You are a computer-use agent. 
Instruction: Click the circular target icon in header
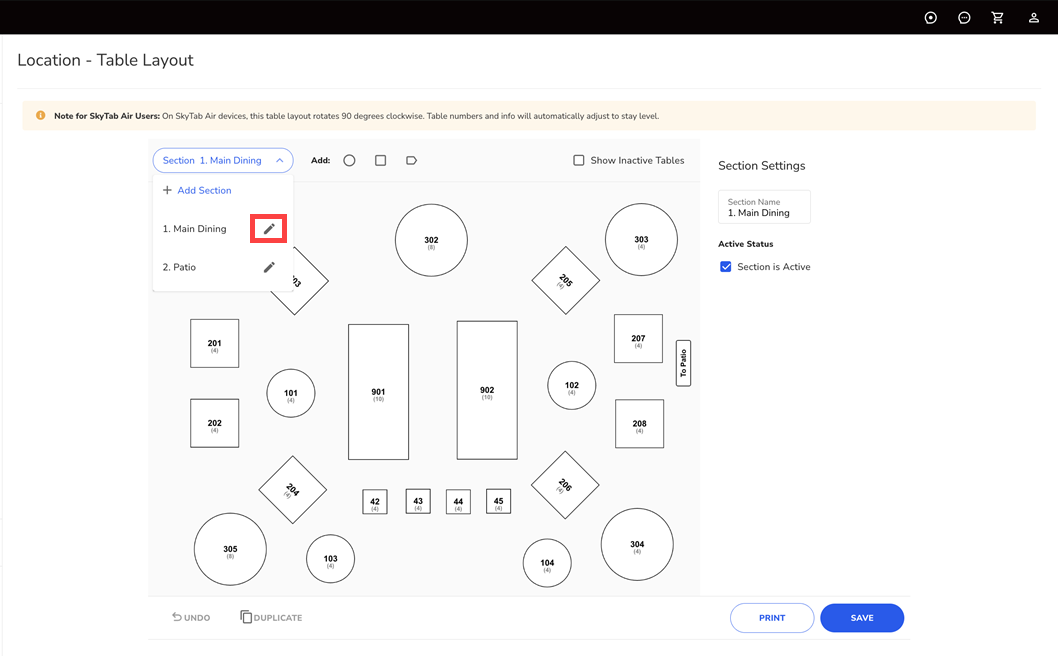[930, 18]
